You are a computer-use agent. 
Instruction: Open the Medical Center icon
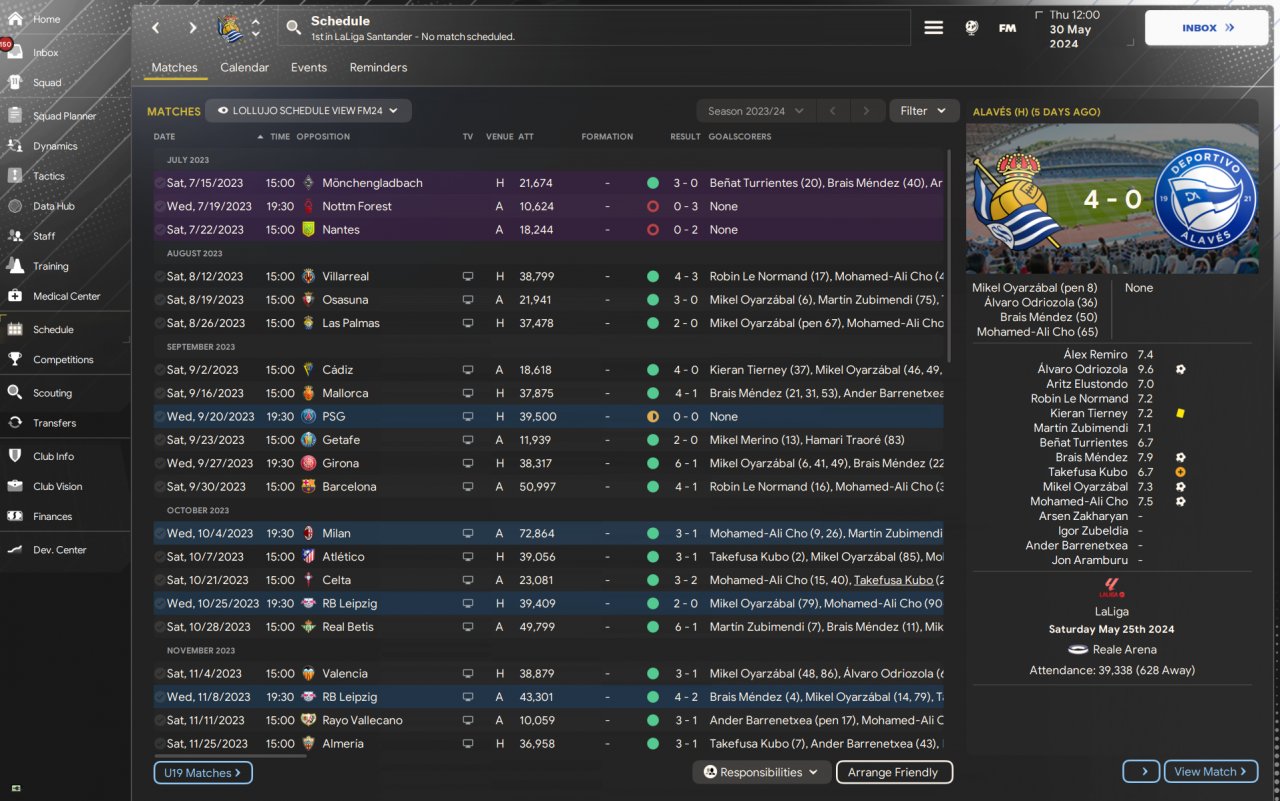[x=15, y=296]
